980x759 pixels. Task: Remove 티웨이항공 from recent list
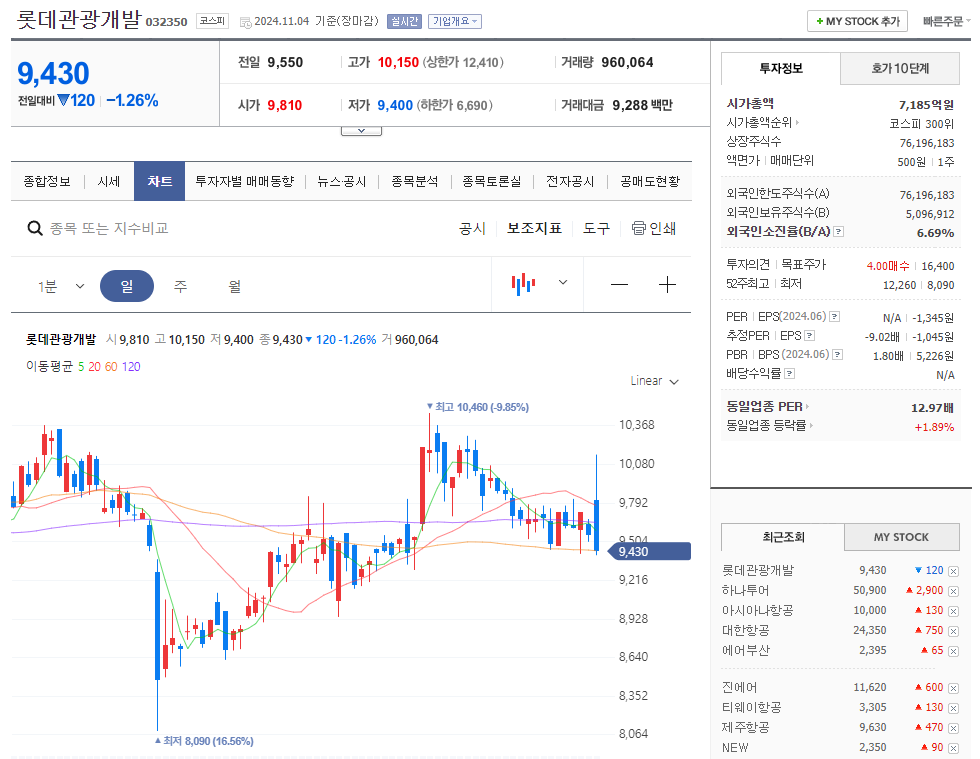[953, 708]
